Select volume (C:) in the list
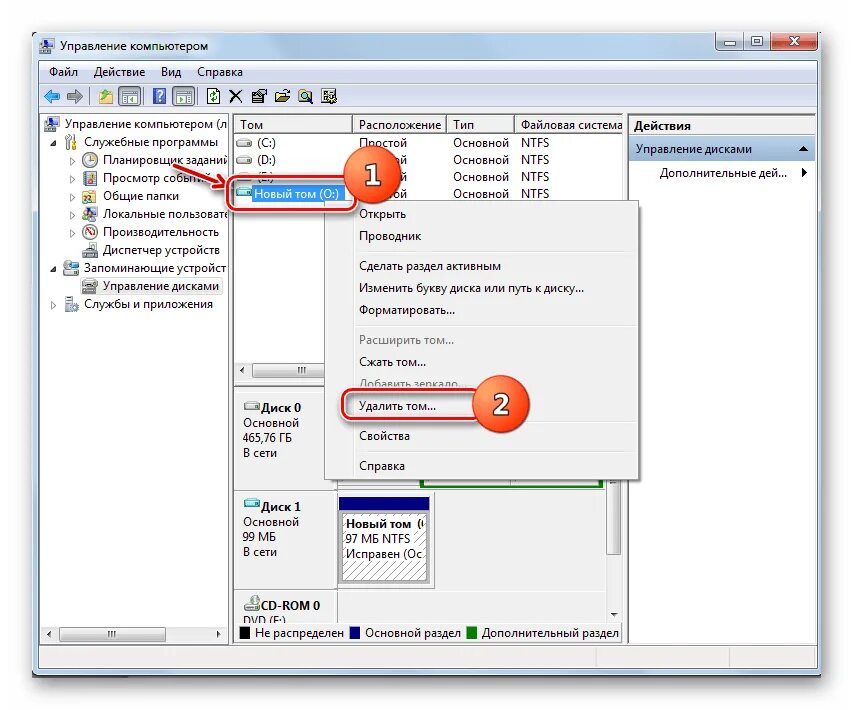This screenshot has height=710, width=853. pos(266,143)
